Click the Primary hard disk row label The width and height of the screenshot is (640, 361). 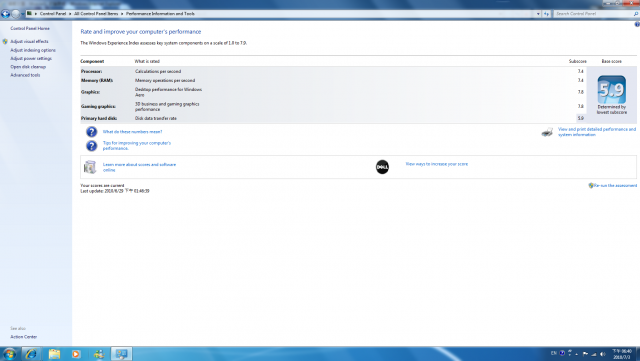pyautogui.click(x=99, y=118)
